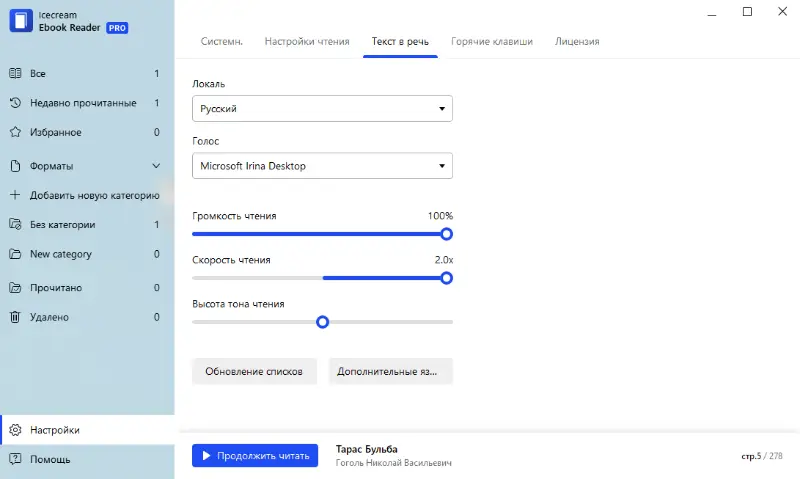Select Все in the library sidebar
This screenshot has width=800, height=479.
[x=87, y=73]
